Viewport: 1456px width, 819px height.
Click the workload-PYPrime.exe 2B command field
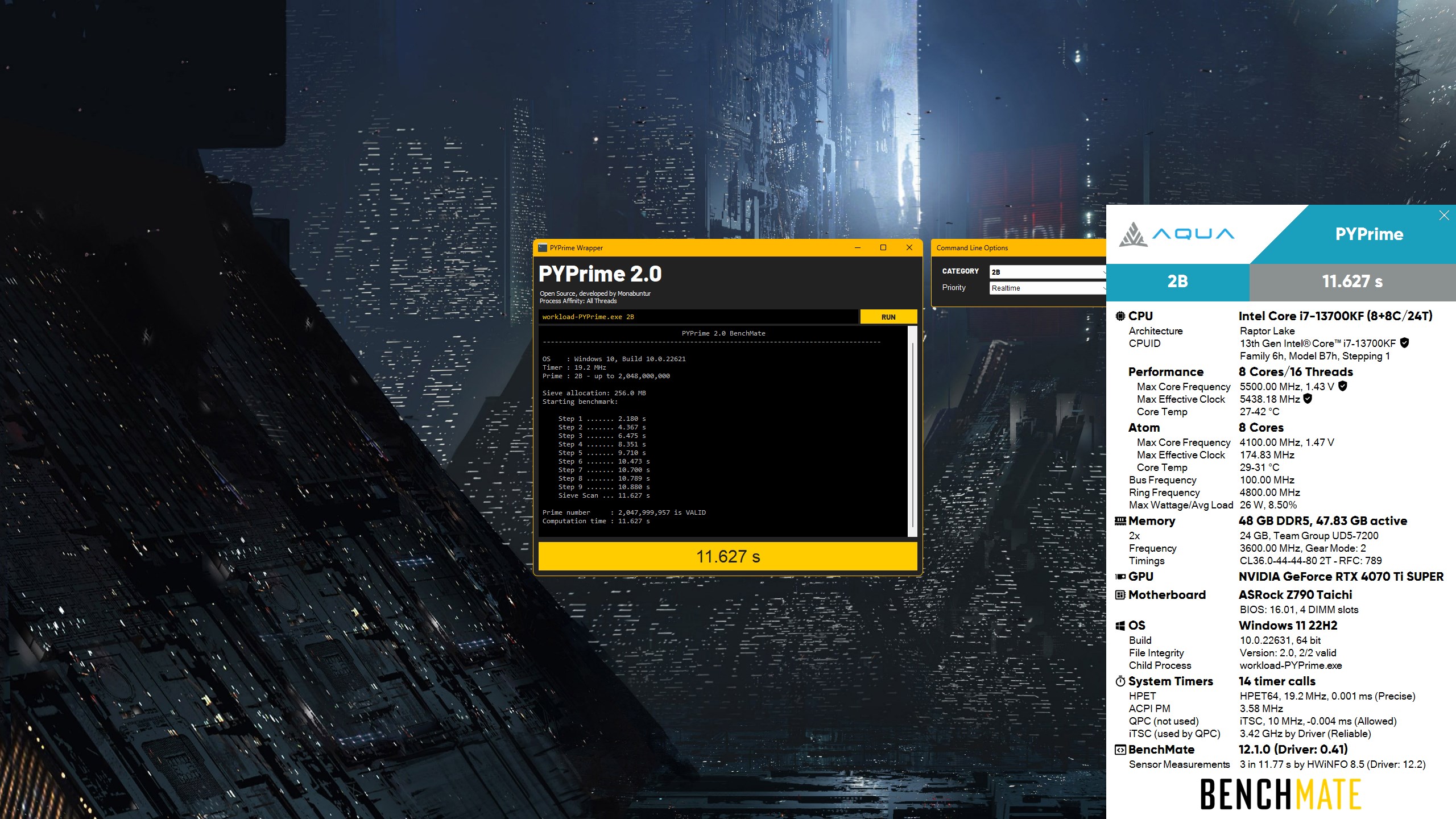click(x=698, y=317)
